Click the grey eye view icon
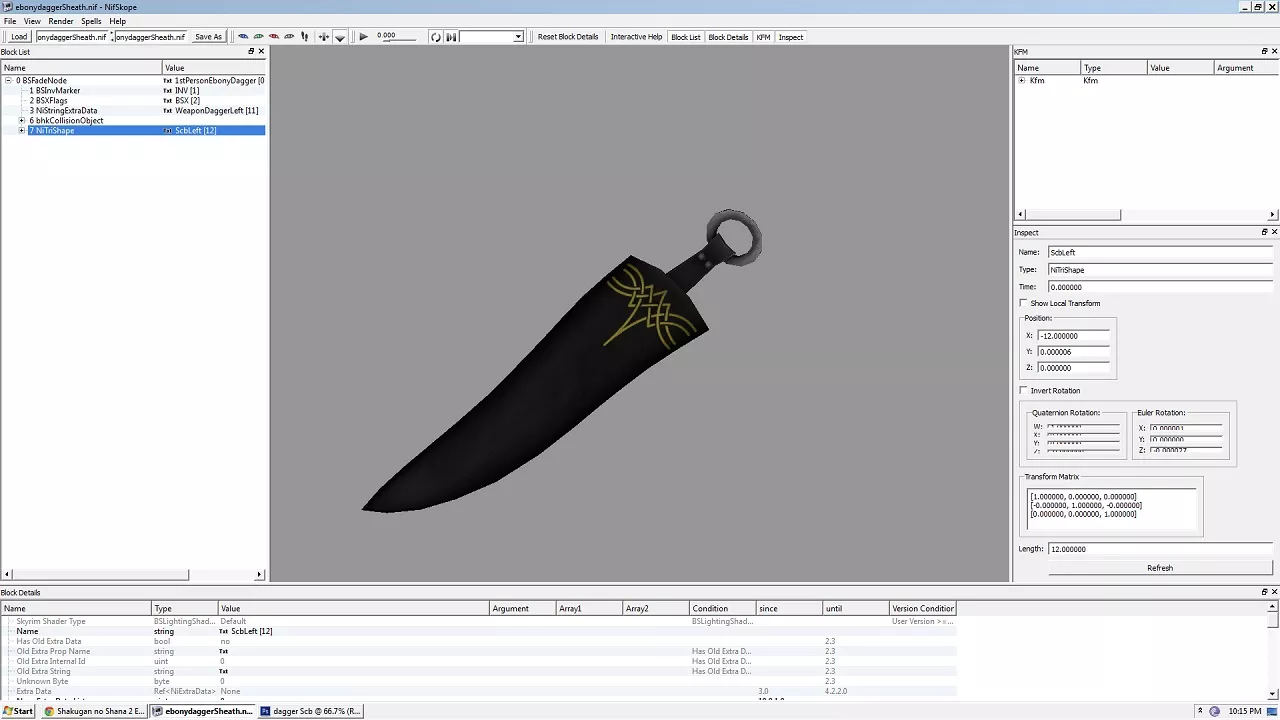Viewport: 1280px width, 720px height. (x=289, y=37)
